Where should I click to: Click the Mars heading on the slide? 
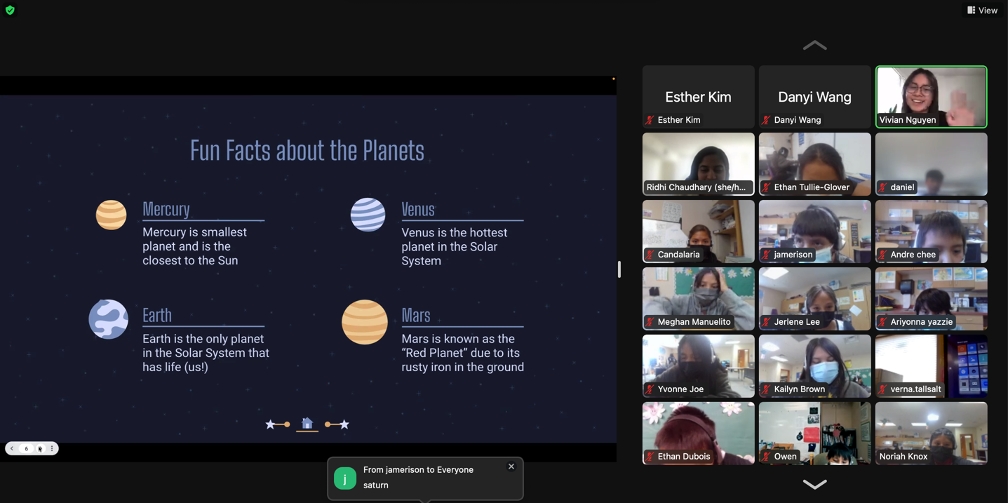coord(416,316)
